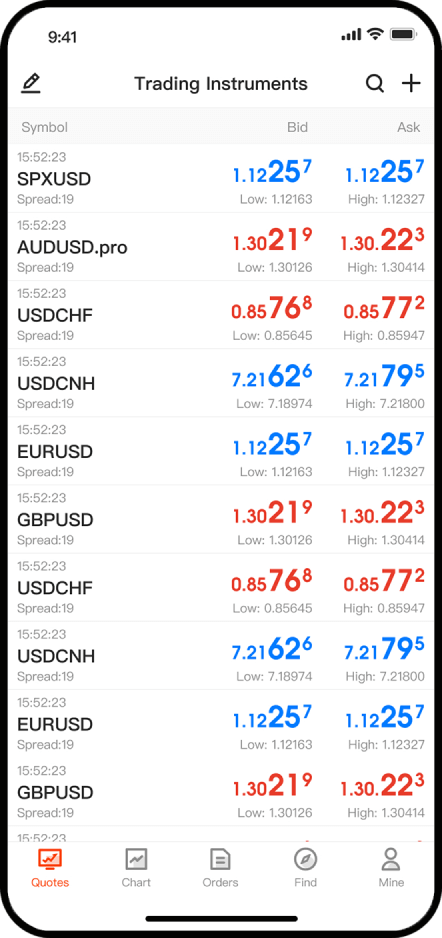Tap the AUDUSD.pro ask price 1.30223
The height and width of the screenshot is (938, 442).
coord(382,241)
